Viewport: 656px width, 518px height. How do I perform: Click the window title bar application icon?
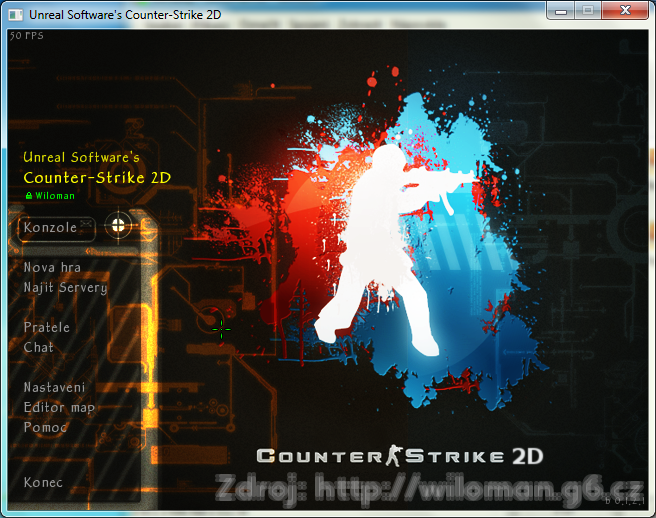[15, 15]
